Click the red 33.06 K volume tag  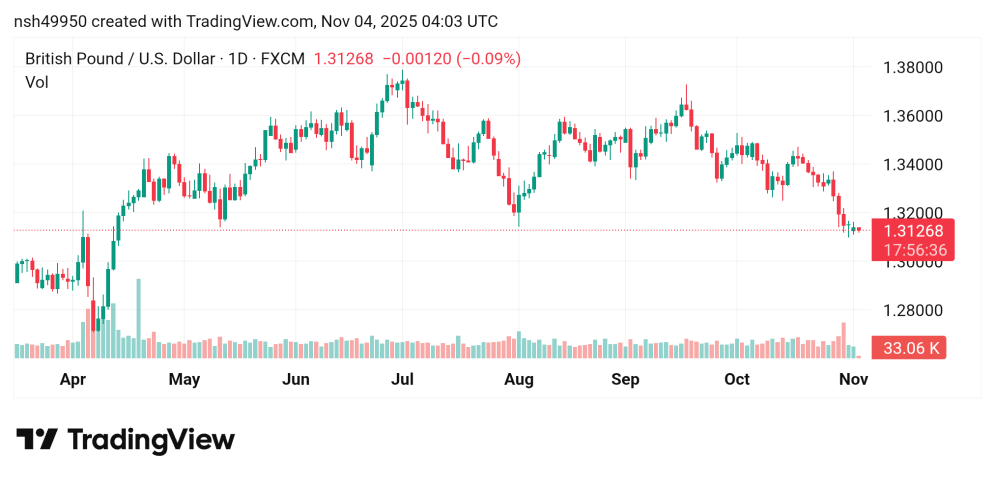point(910,349)
